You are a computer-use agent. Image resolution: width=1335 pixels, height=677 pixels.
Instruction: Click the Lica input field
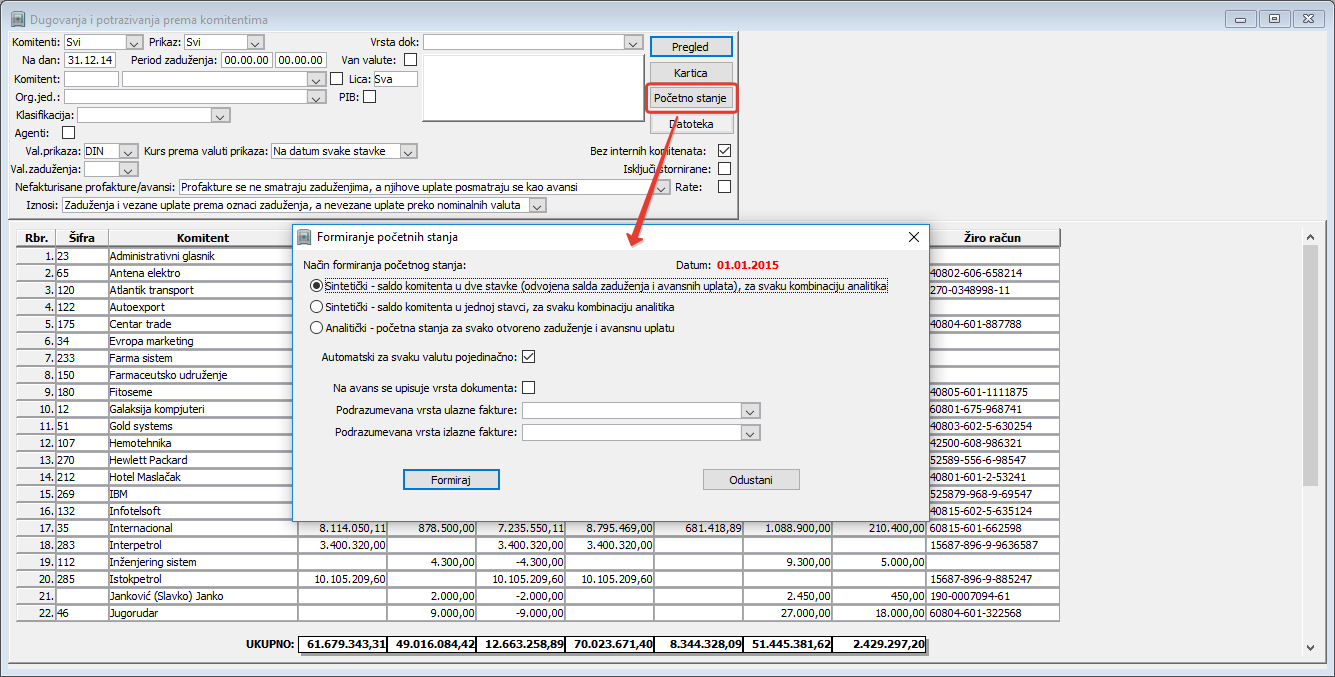(395, 79)
